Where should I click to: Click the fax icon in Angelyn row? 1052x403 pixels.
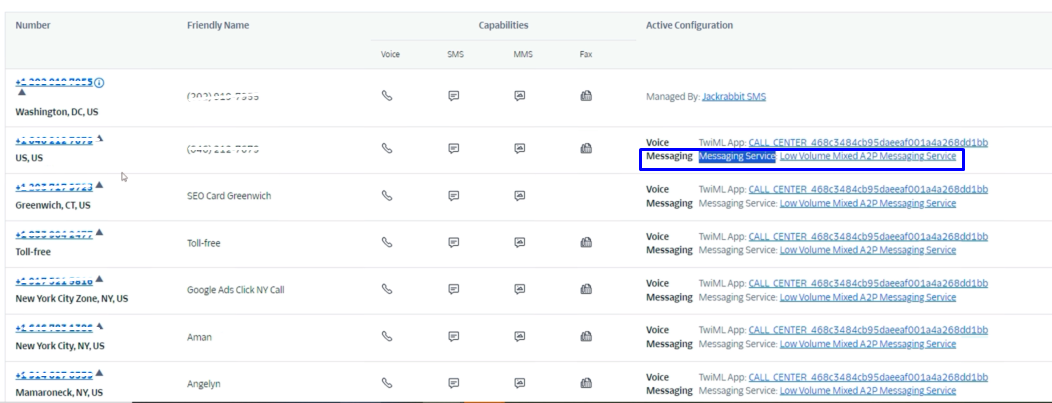pyautogui.click(x=587, y=382)
